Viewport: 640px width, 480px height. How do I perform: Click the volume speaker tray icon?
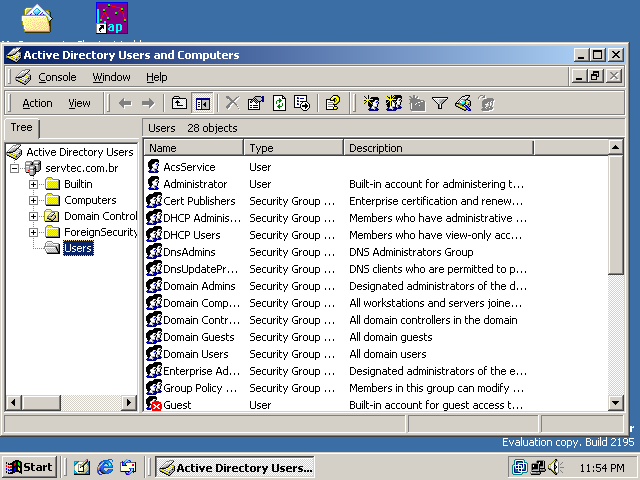tap(555, 467)
